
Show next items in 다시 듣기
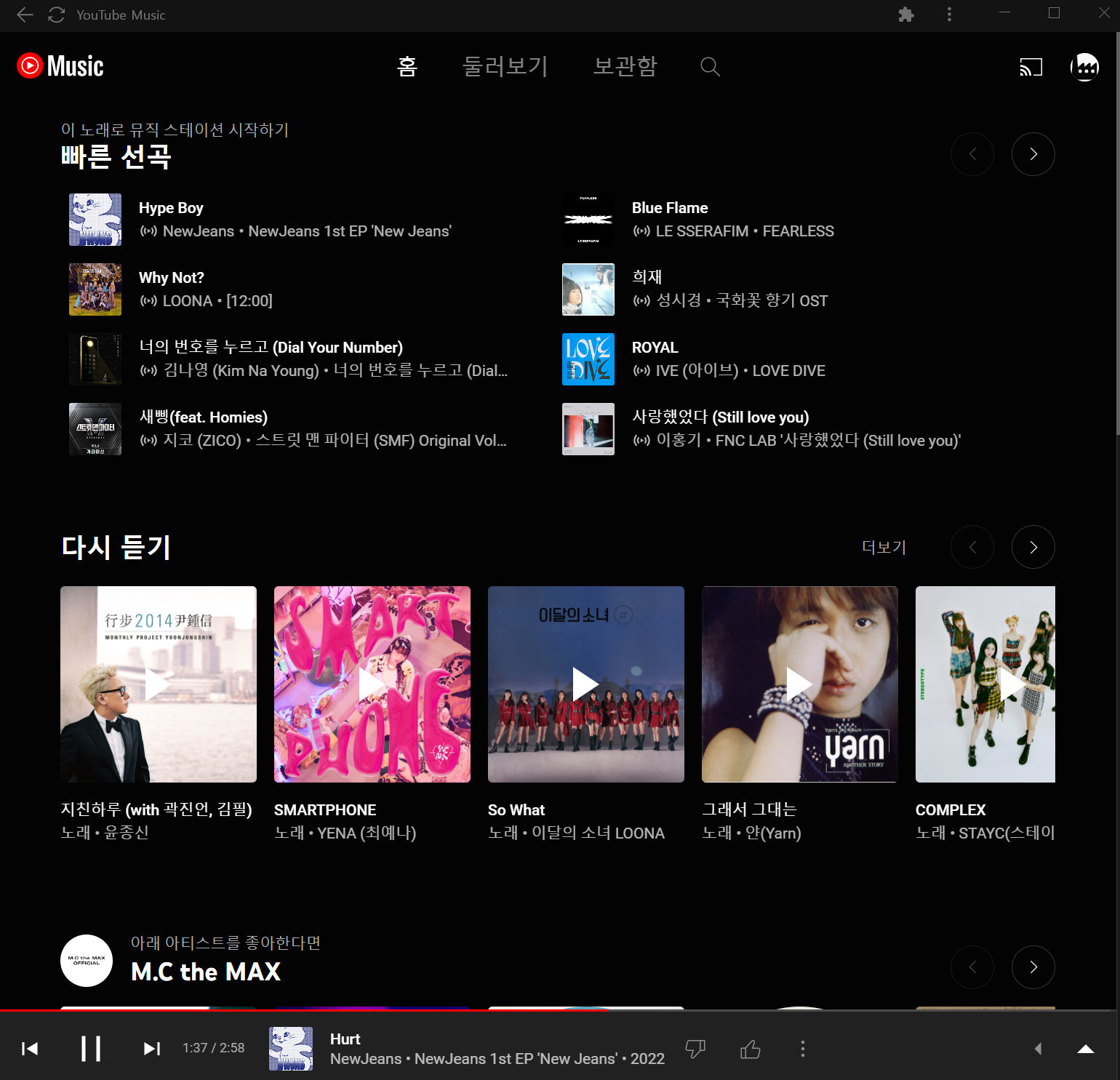coord(1033,547)
